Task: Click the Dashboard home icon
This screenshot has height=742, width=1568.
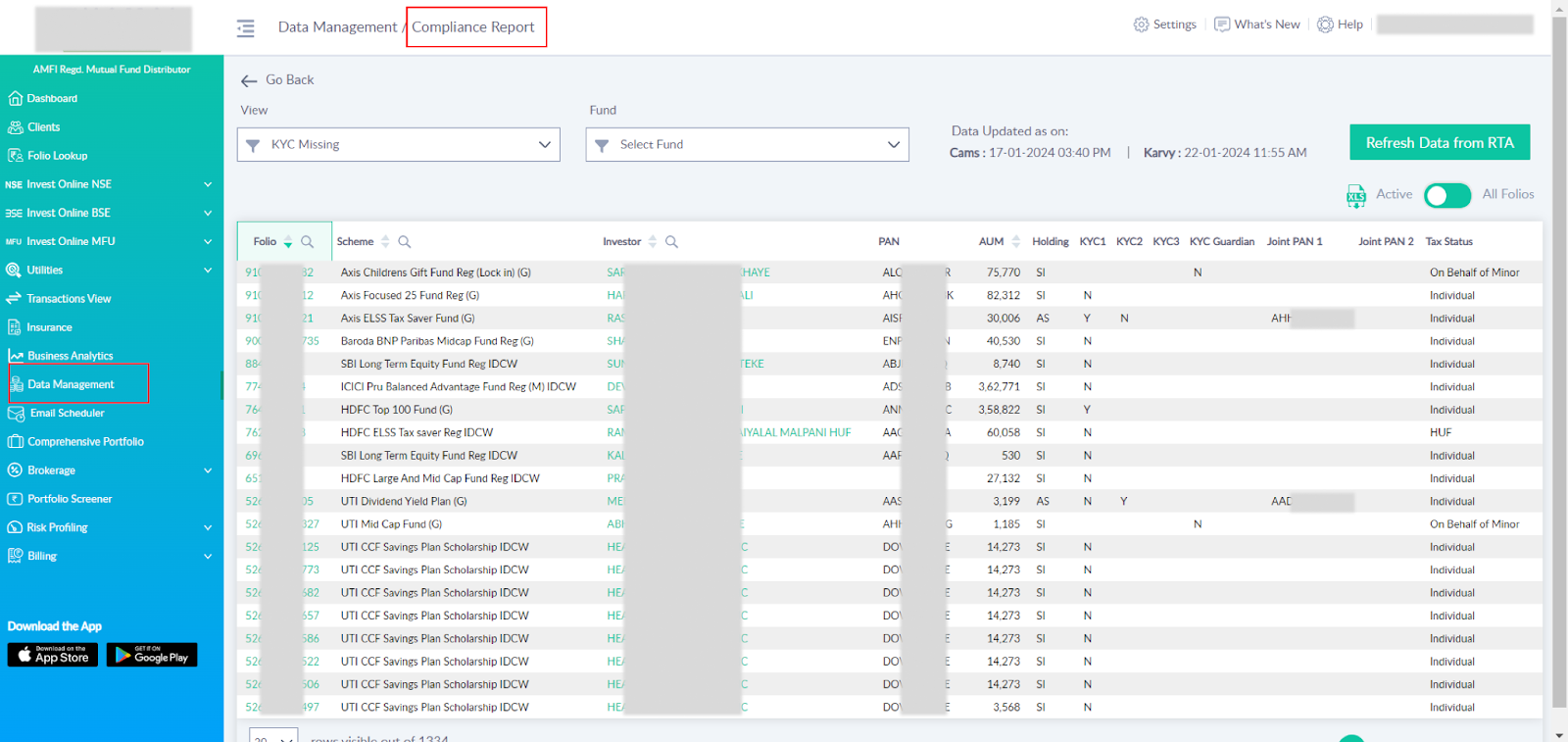Action: click(15, 98)
